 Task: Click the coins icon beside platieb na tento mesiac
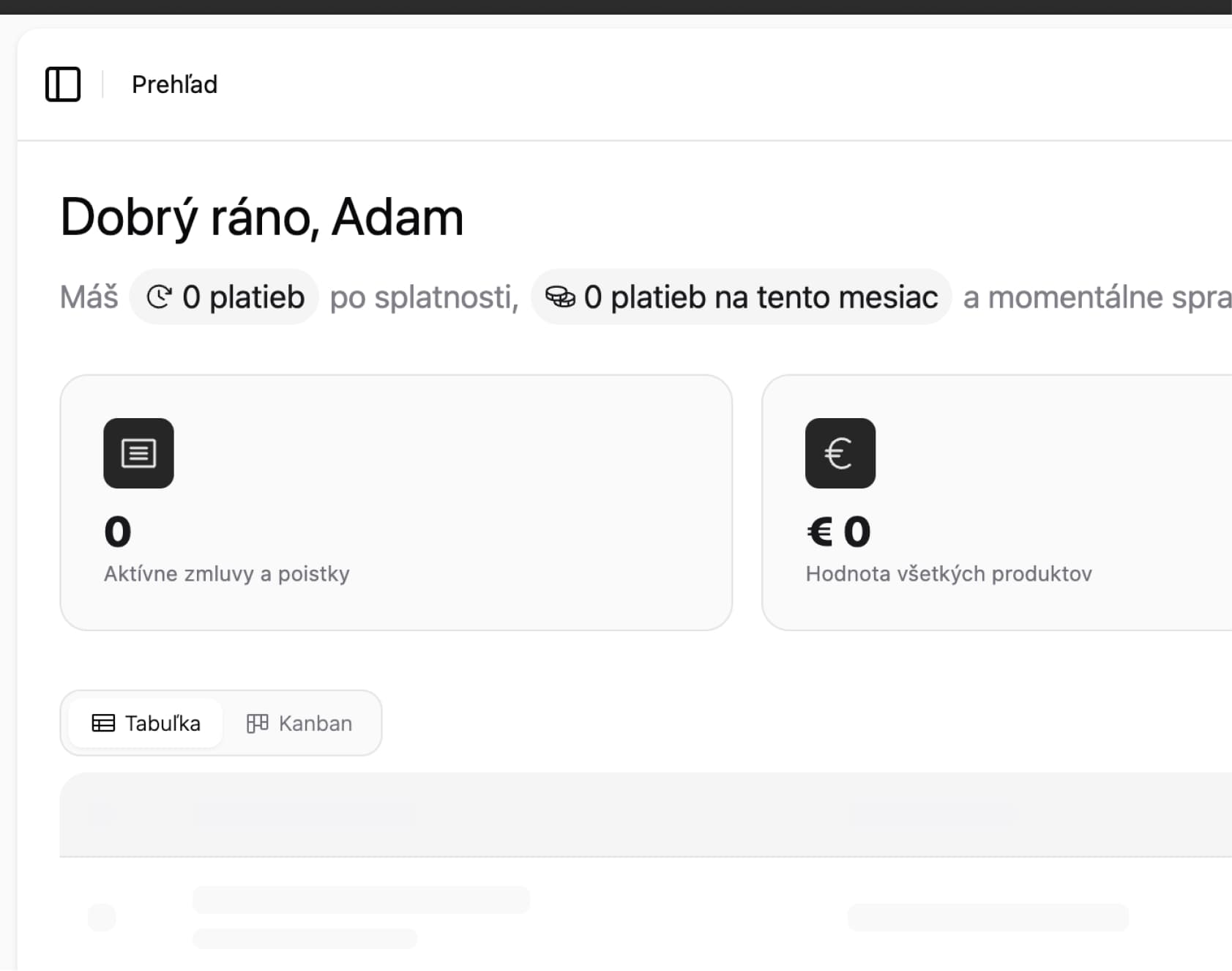[561, 297]
